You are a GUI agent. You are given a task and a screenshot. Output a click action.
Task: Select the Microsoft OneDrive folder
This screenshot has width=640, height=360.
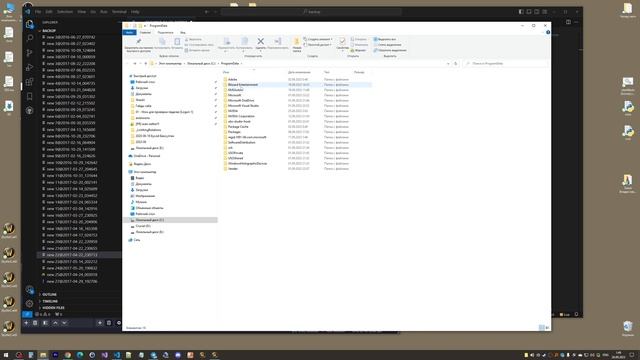pyautogui.click(x=241, y=100)
